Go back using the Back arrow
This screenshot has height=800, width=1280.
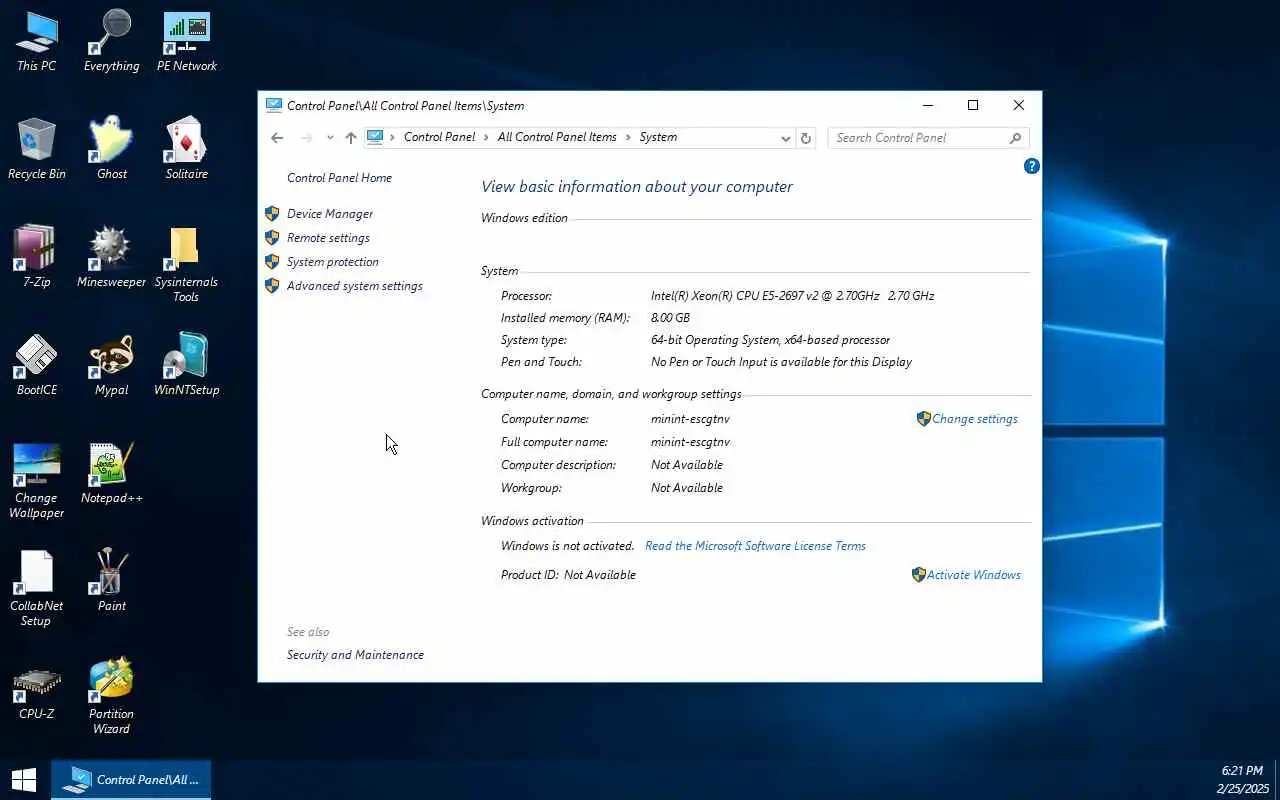pos(277,138)
